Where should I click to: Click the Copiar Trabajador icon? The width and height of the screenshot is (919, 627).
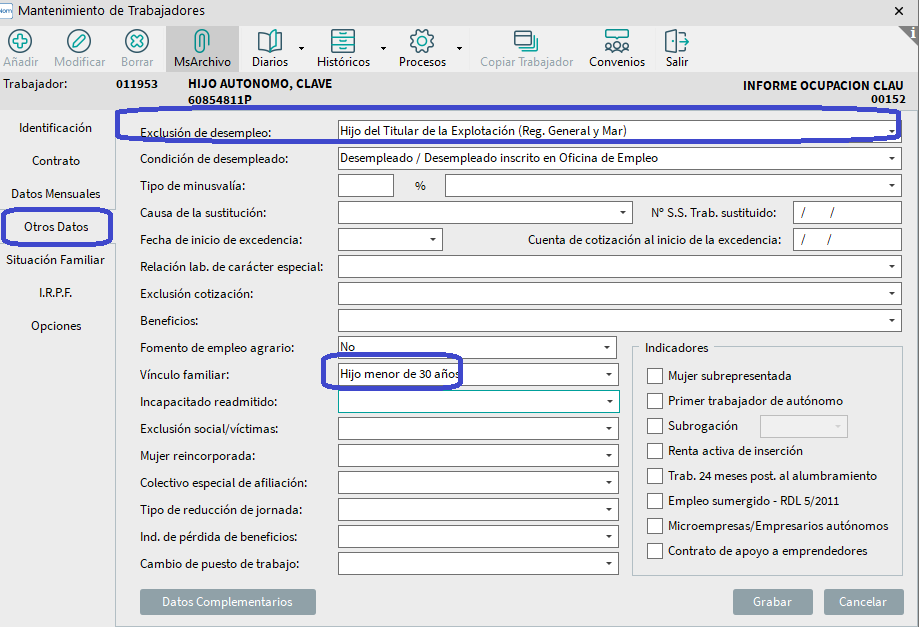[x=526, y=42]
